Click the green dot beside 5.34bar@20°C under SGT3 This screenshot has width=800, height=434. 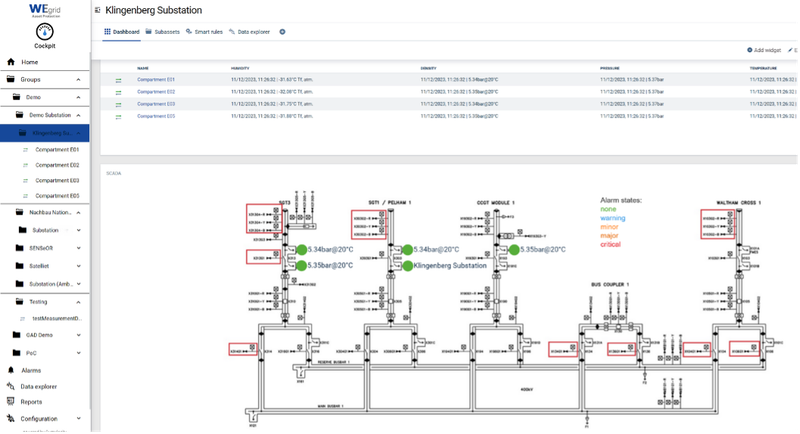pyautogui.click(x=302, y=249)
